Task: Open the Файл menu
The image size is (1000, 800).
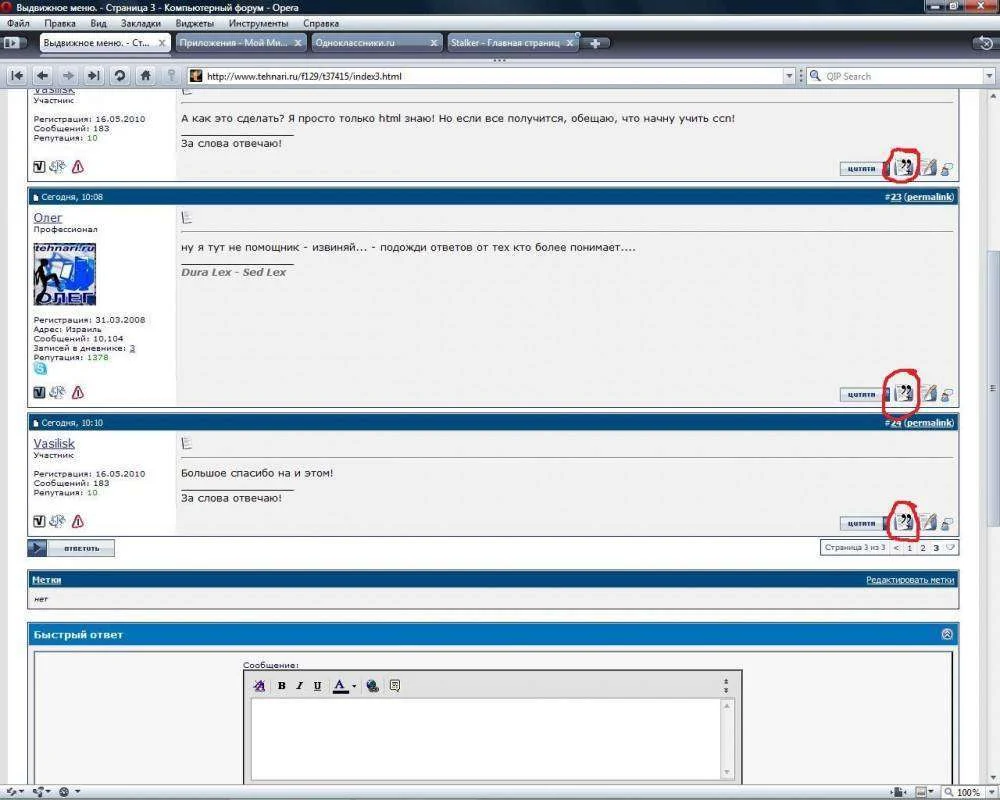Action: pyautogui.click(x=18, y=24)
